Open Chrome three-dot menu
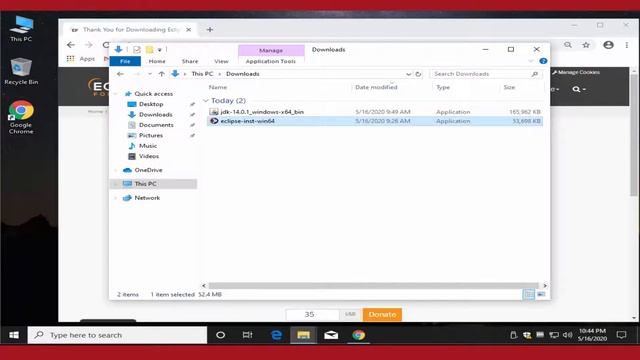 627,45
